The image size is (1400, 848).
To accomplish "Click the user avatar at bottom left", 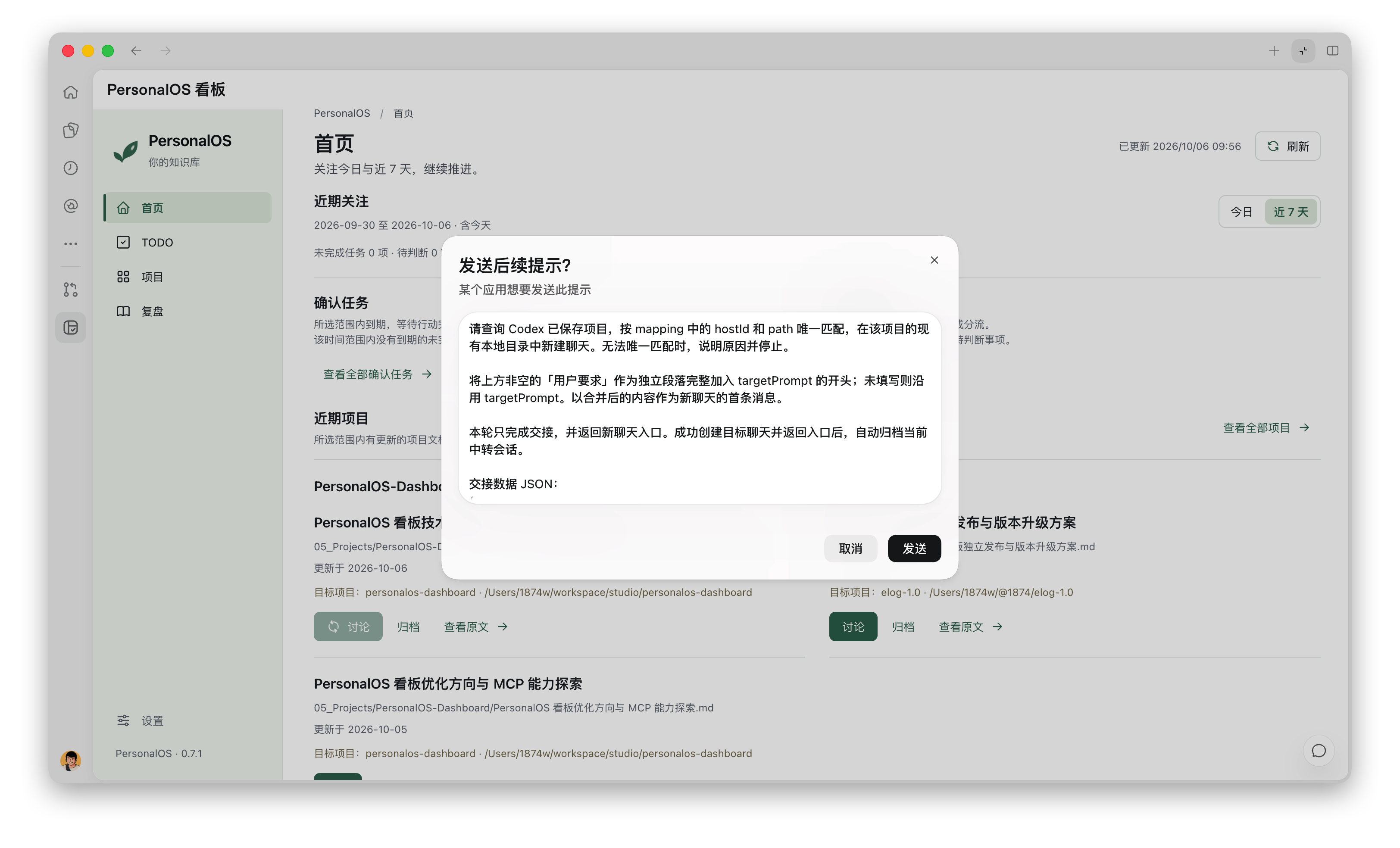I will pos(70,760).
